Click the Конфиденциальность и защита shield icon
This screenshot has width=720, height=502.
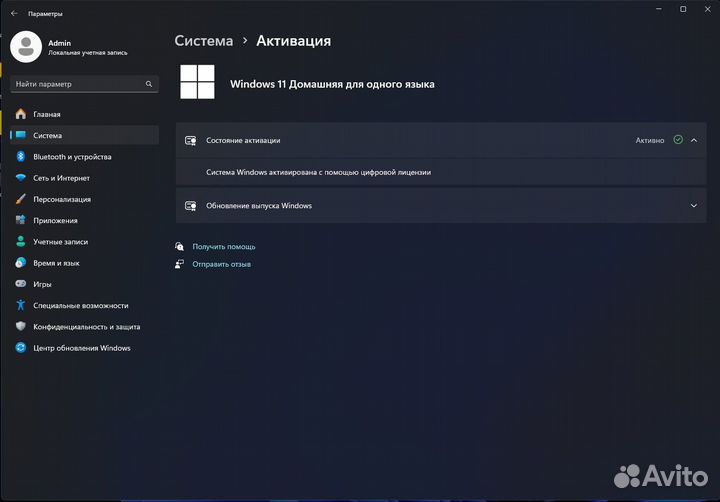point(20,327)
